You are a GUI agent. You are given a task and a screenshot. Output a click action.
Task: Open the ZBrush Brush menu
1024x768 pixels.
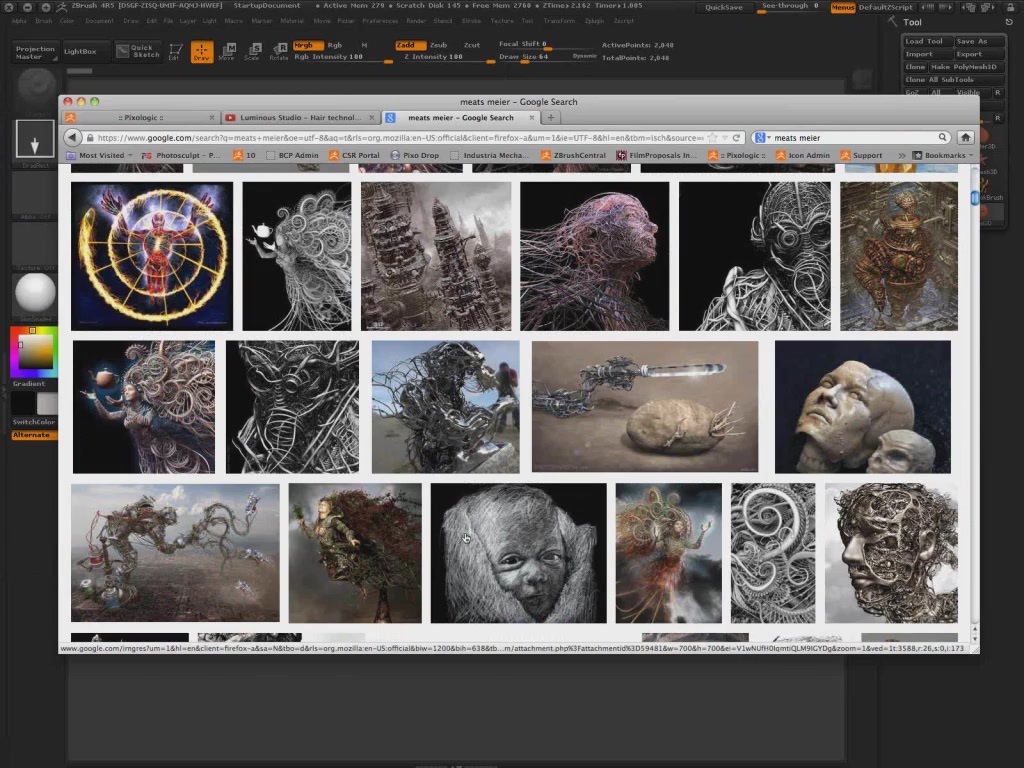[x=44, y=21]
